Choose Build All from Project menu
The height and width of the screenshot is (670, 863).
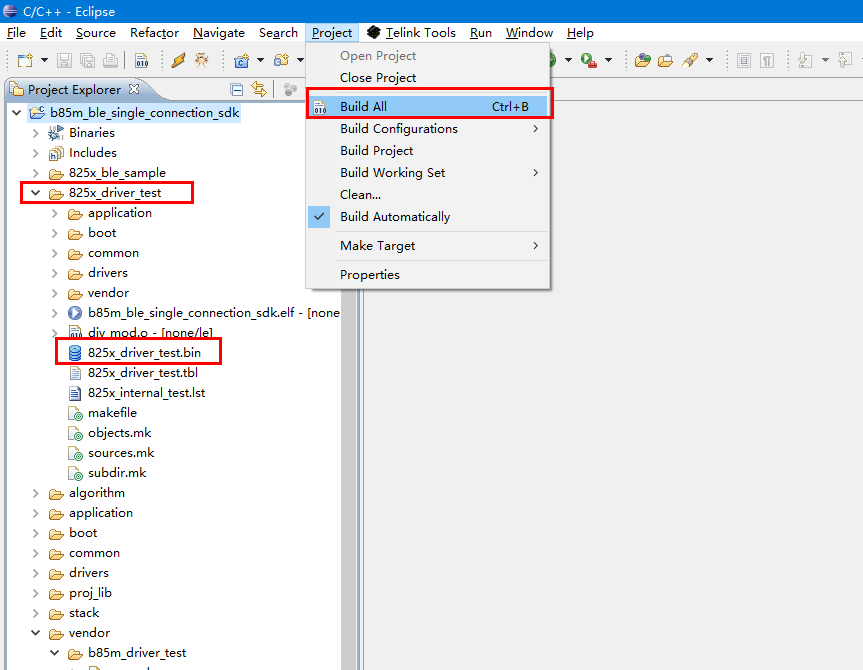(x=428, y=106)
